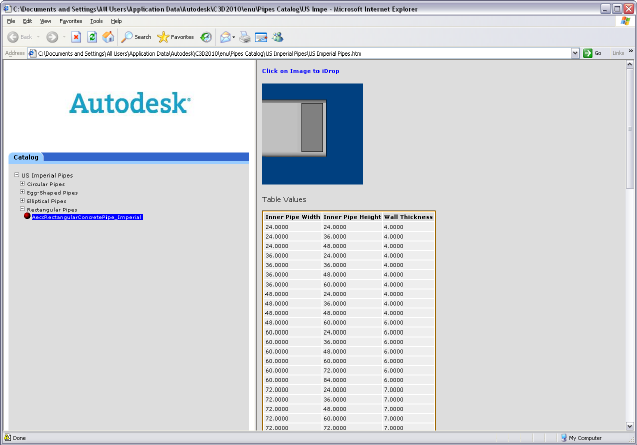
Task: Click the page icon in the address bar
Action: [x=33, y=53]
